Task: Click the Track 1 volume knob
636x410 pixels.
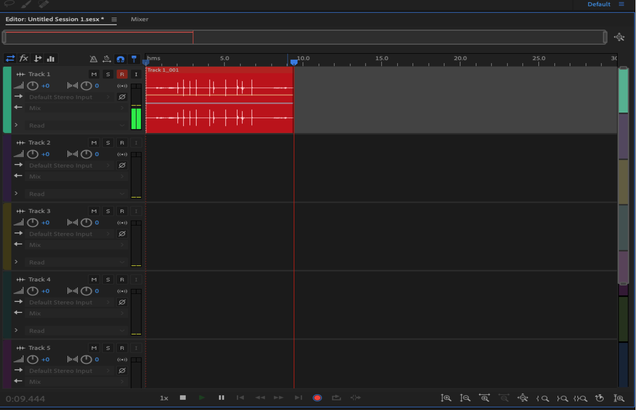Action: tap(32, 86)
